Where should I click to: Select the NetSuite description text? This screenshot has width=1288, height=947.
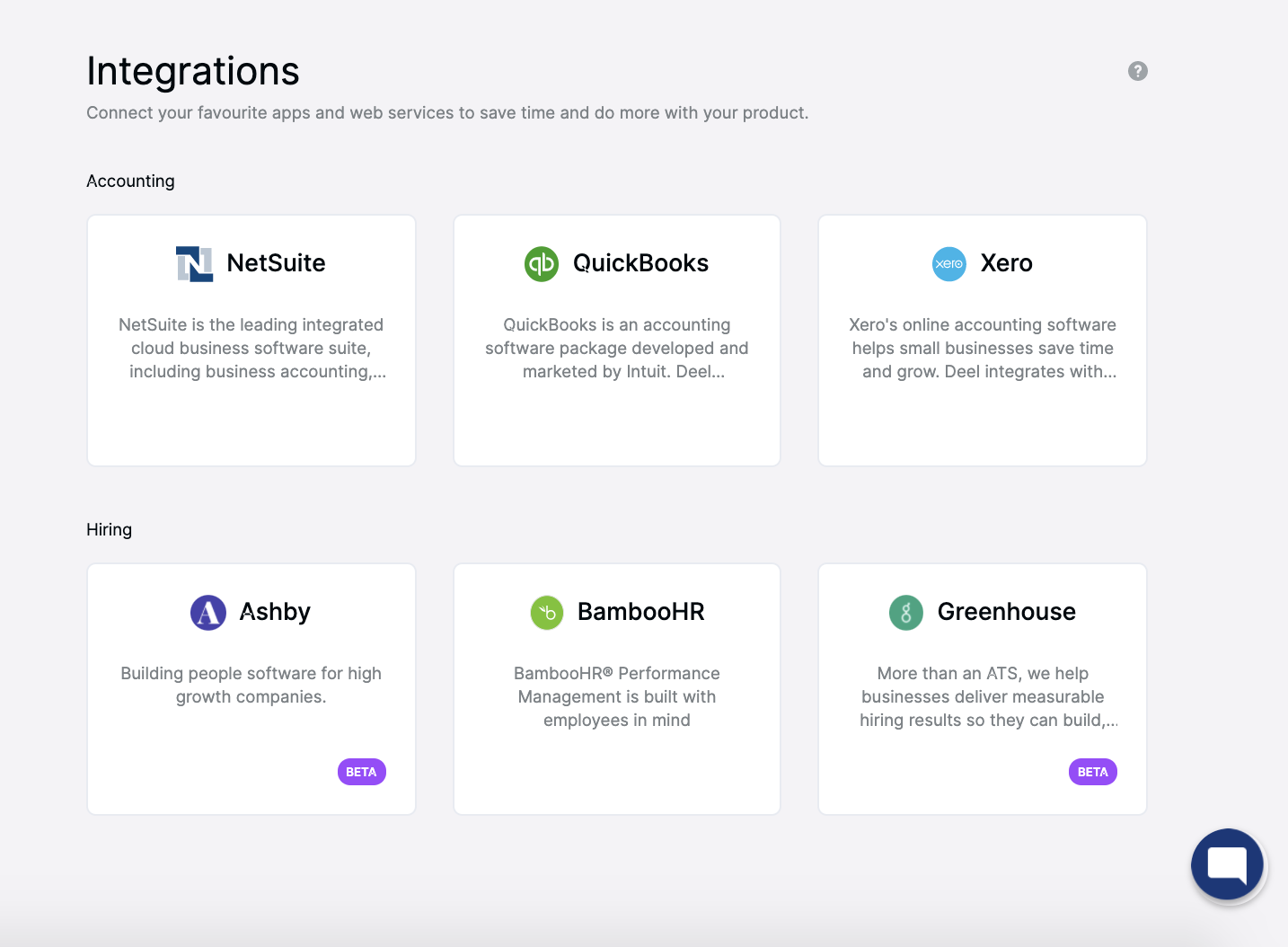coord(251,348)
